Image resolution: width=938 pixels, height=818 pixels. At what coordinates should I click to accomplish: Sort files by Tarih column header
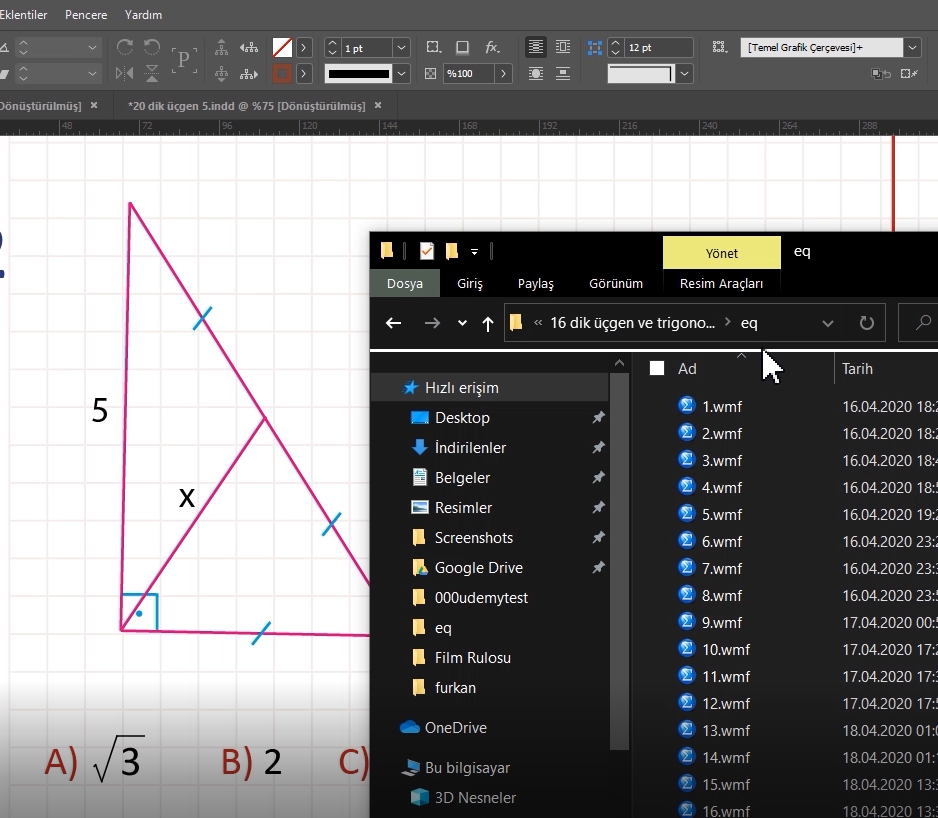857,368
